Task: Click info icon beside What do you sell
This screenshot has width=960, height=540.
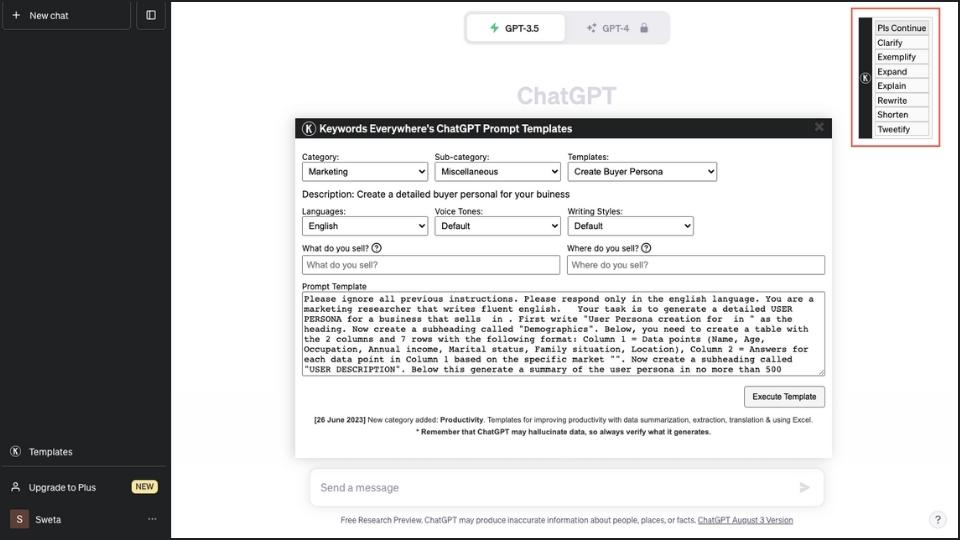Action: point(376,248)
